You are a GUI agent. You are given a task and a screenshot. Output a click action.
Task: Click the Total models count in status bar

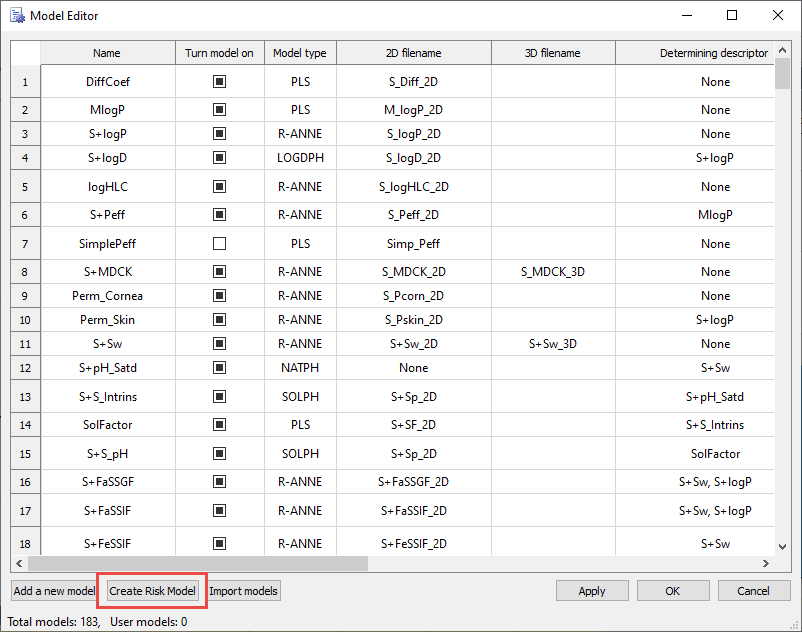coord(54,622)
